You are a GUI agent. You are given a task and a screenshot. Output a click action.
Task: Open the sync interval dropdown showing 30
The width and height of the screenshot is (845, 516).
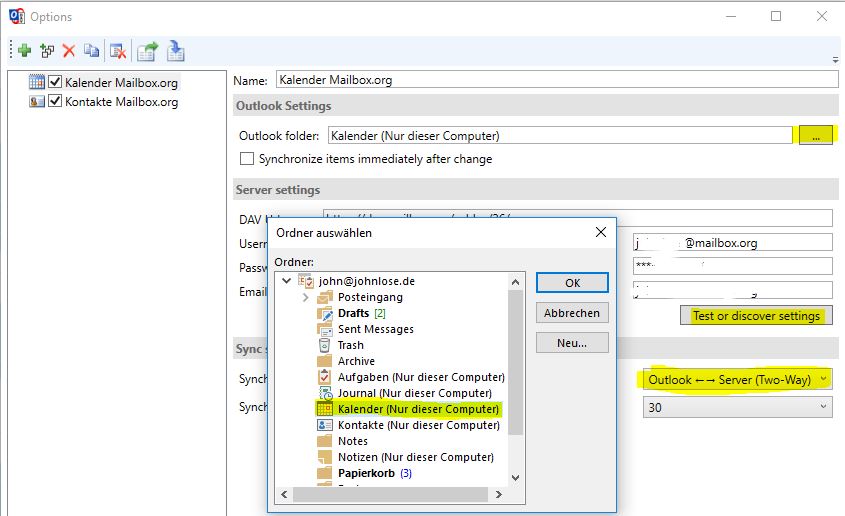pyautogui.click(x=738, y=408)
